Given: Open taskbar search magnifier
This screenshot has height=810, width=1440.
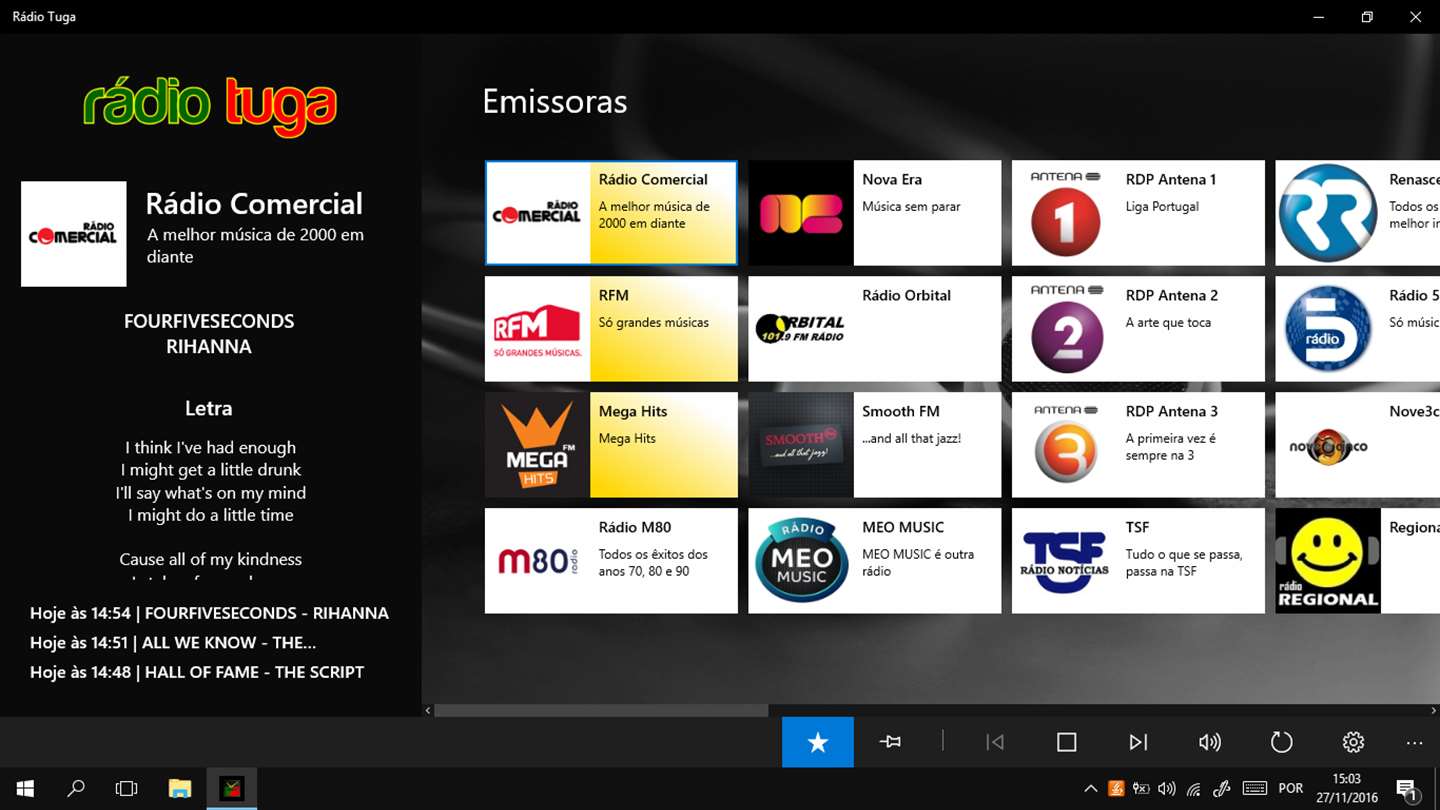Looking at the screenshot, I should pyautogui.click(x=76, y=789).
